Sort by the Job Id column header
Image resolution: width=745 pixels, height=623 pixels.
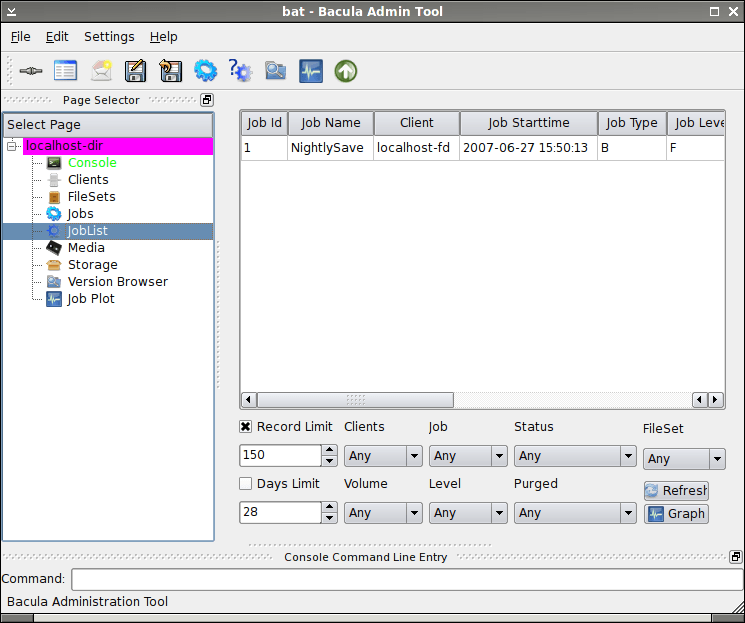click(x=264, y=123)
